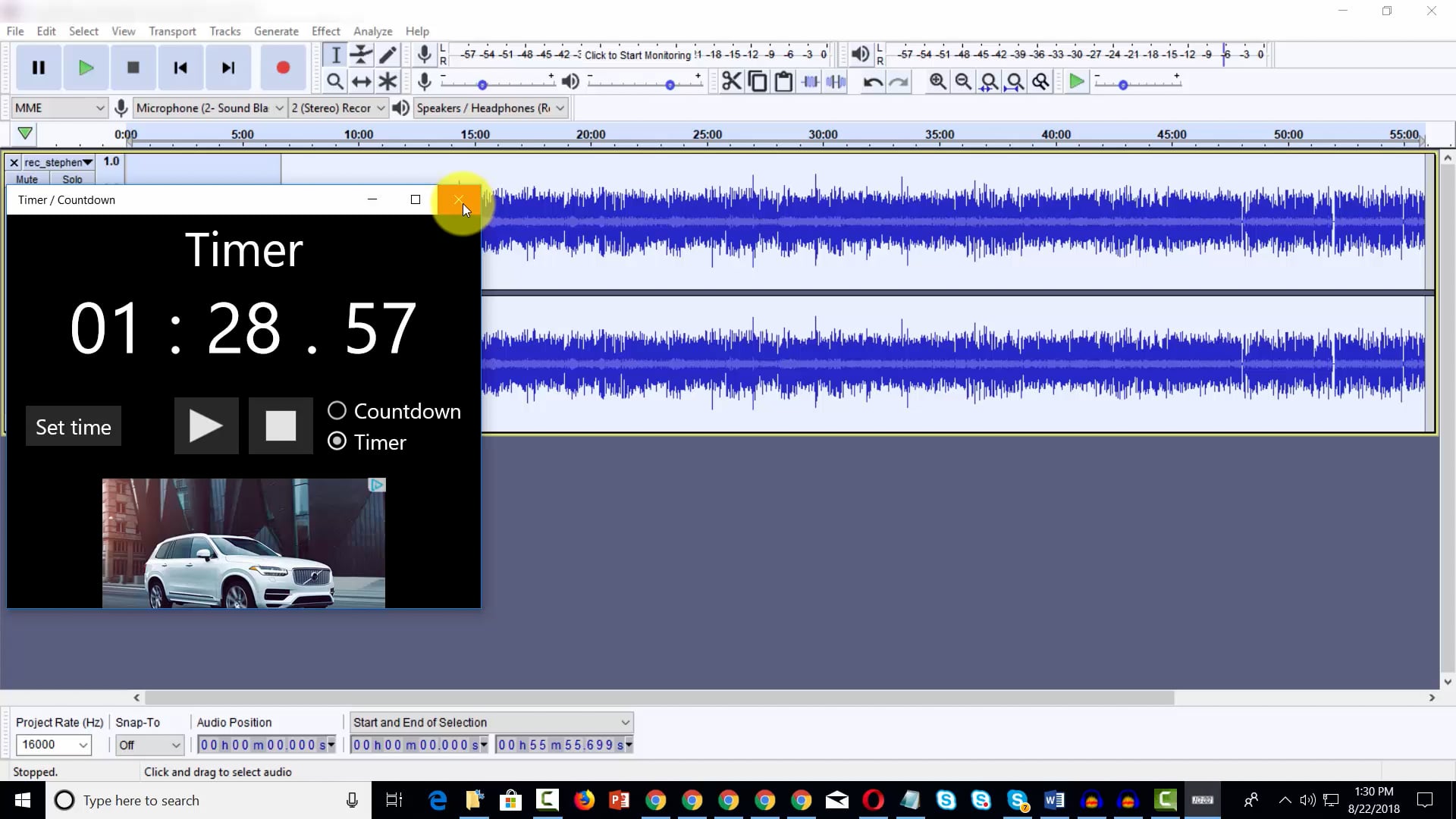Select the Countdown radio button
This screenshot has width=1456, height=819.
337,410
